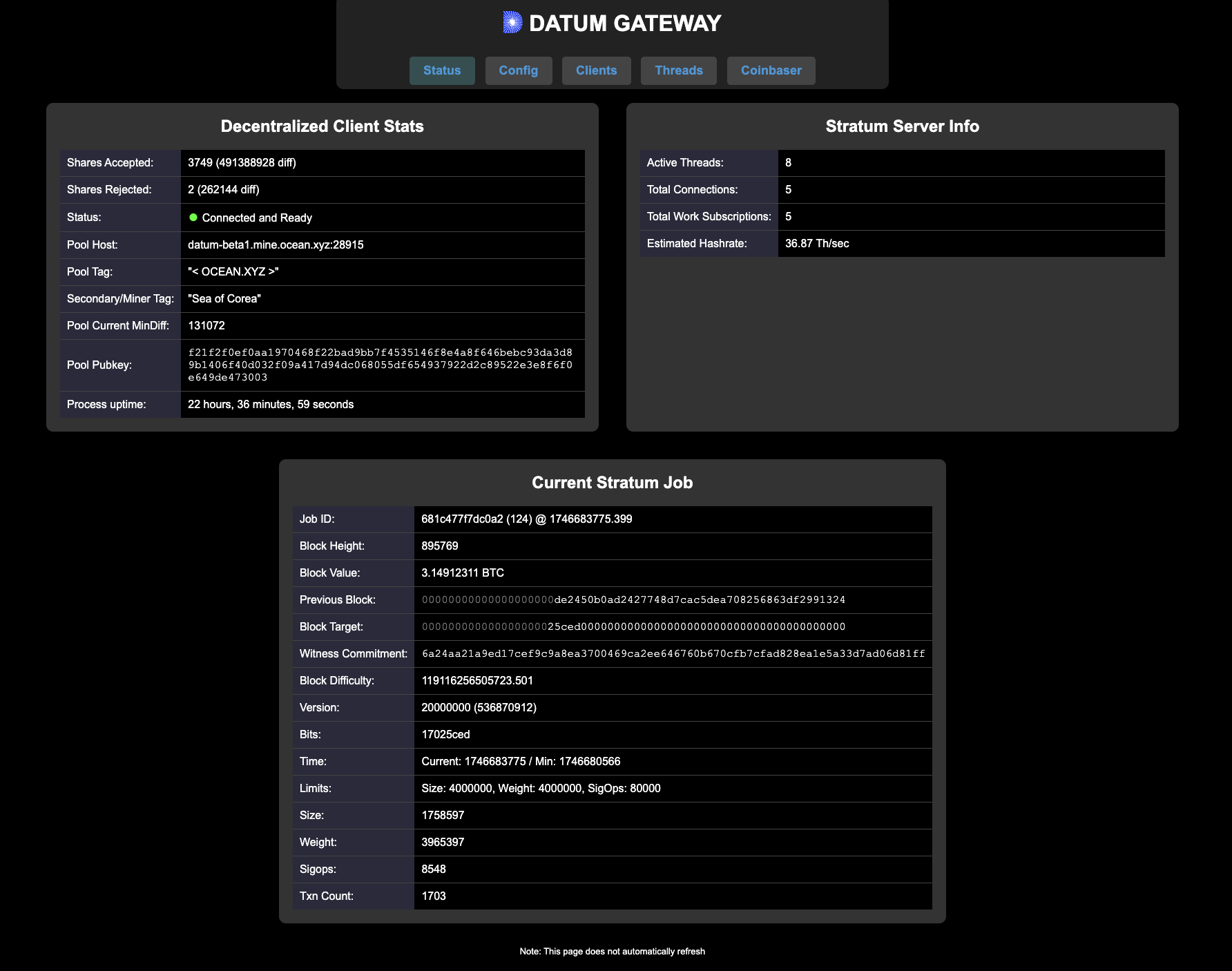Select pool host datum-beta1.mine.ocean.xyz:28915
Viewport: 1232px width, 971px height.
click(276, 245)
